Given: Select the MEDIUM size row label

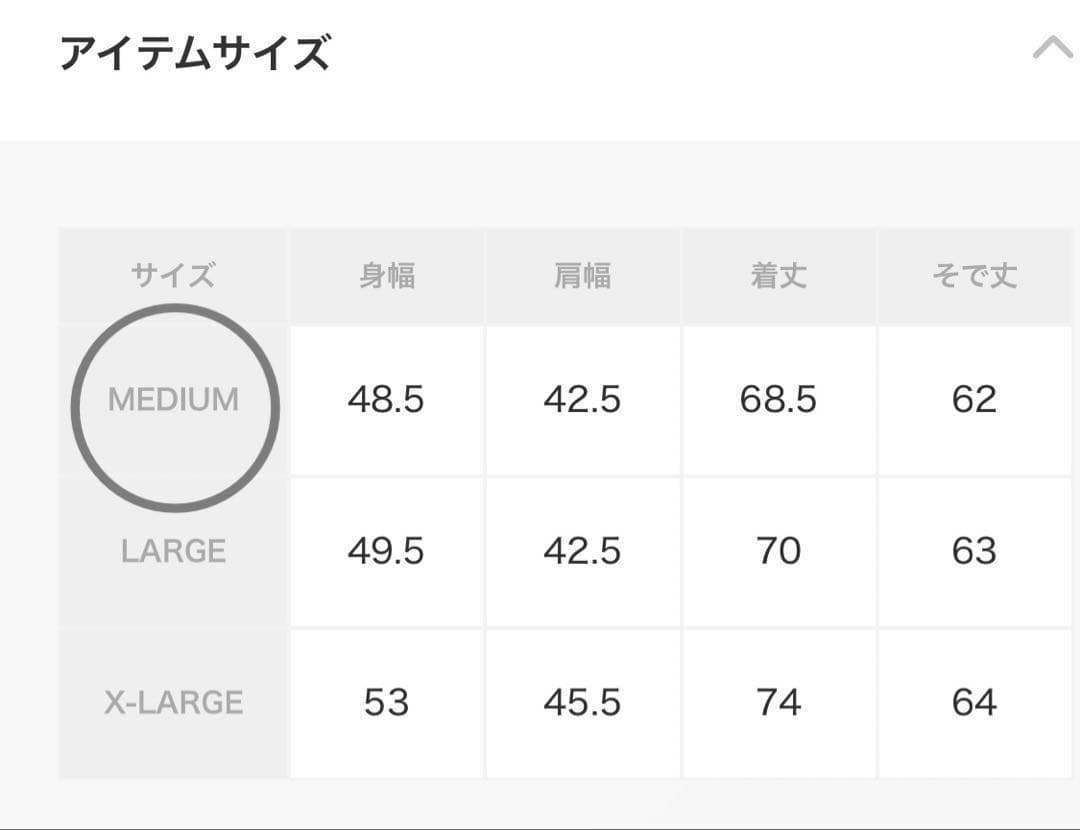Looking at the screenshot, I should pos(174,400).
